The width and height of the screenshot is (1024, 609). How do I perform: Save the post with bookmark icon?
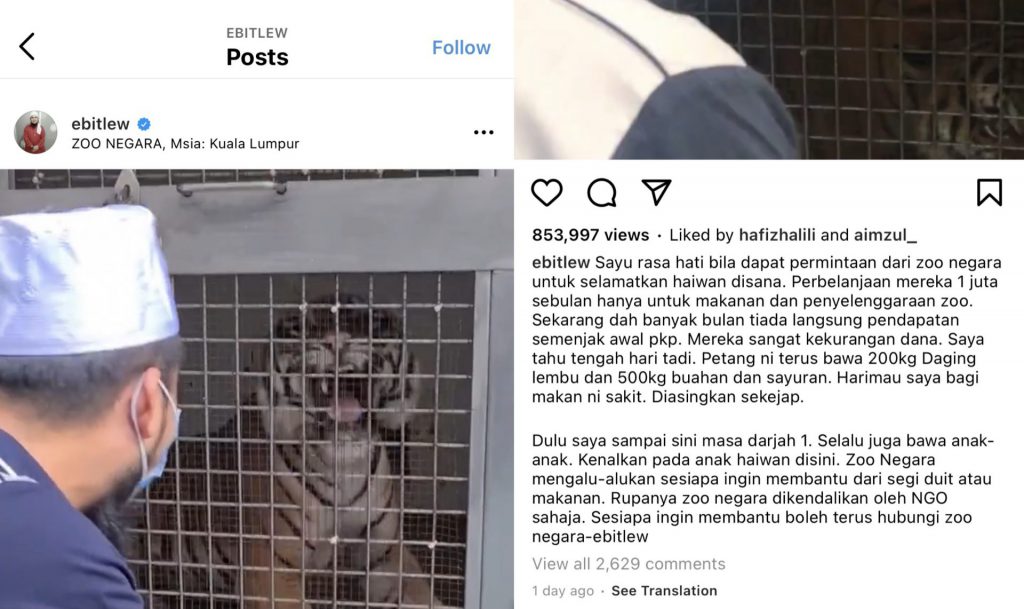click(x=989, y=193)
